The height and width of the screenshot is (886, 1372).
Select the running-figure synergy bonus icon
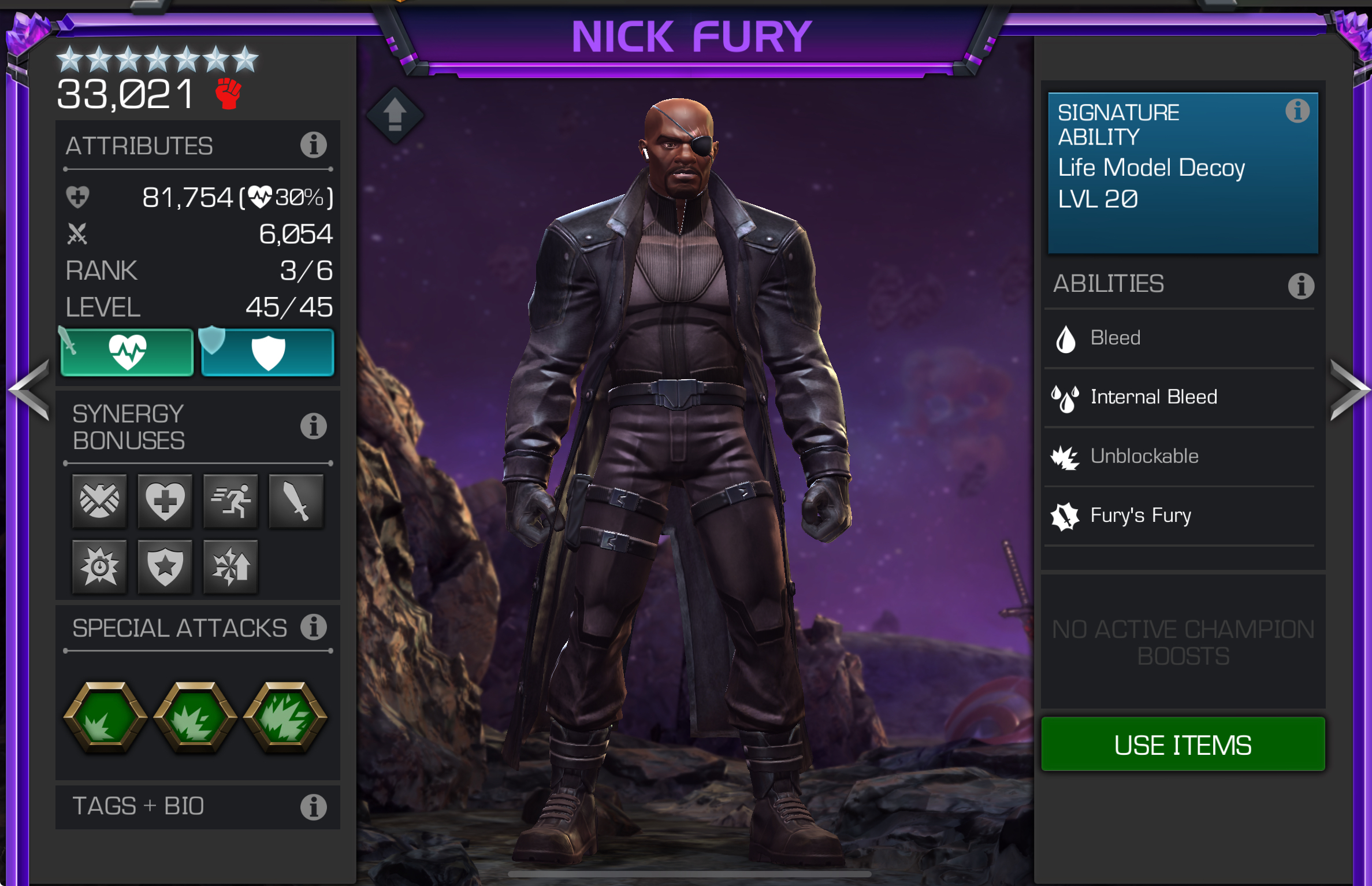coord(230,501)
